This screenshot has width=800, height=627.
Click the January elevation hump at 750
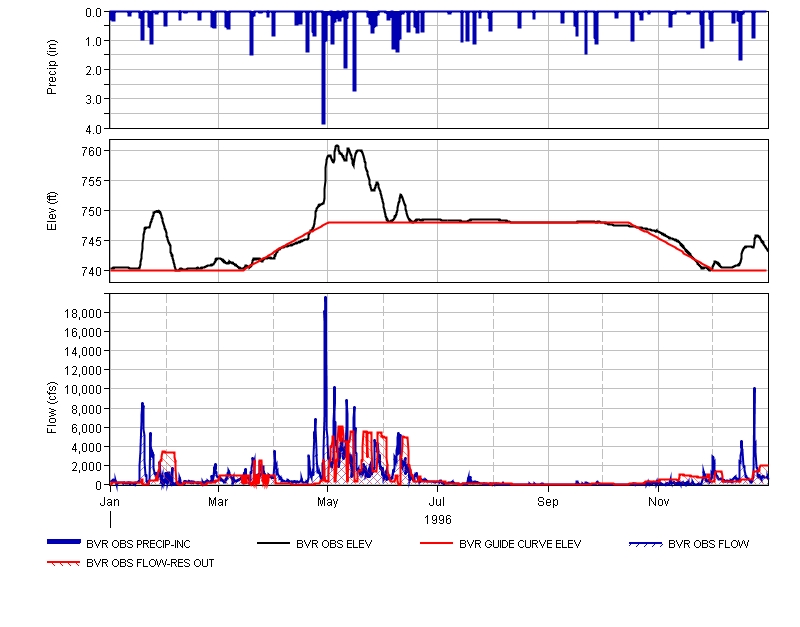click(x=158, y=211)
